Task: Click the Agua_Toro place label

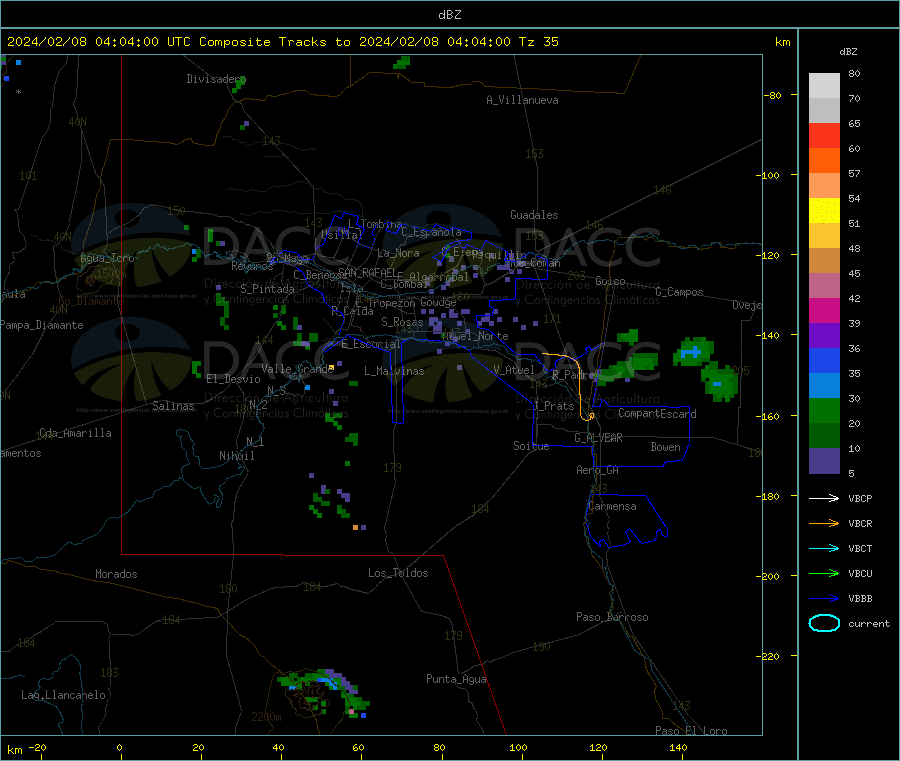Action: tap(107, 258)
